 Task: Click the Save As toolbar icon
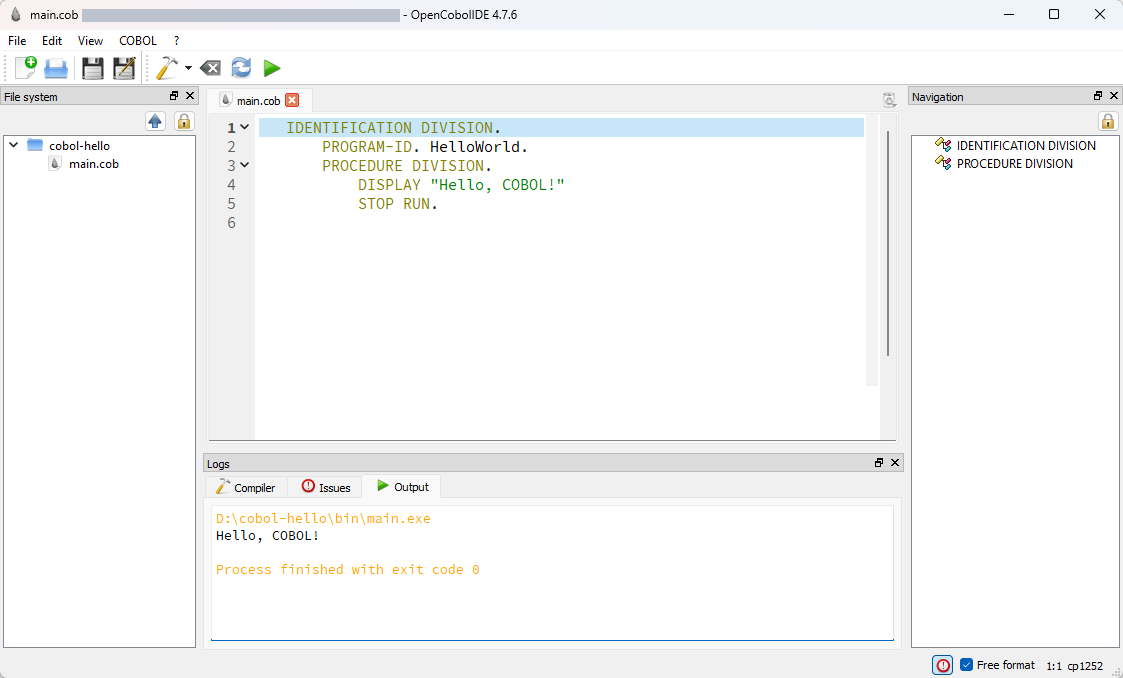click(124, 68)
